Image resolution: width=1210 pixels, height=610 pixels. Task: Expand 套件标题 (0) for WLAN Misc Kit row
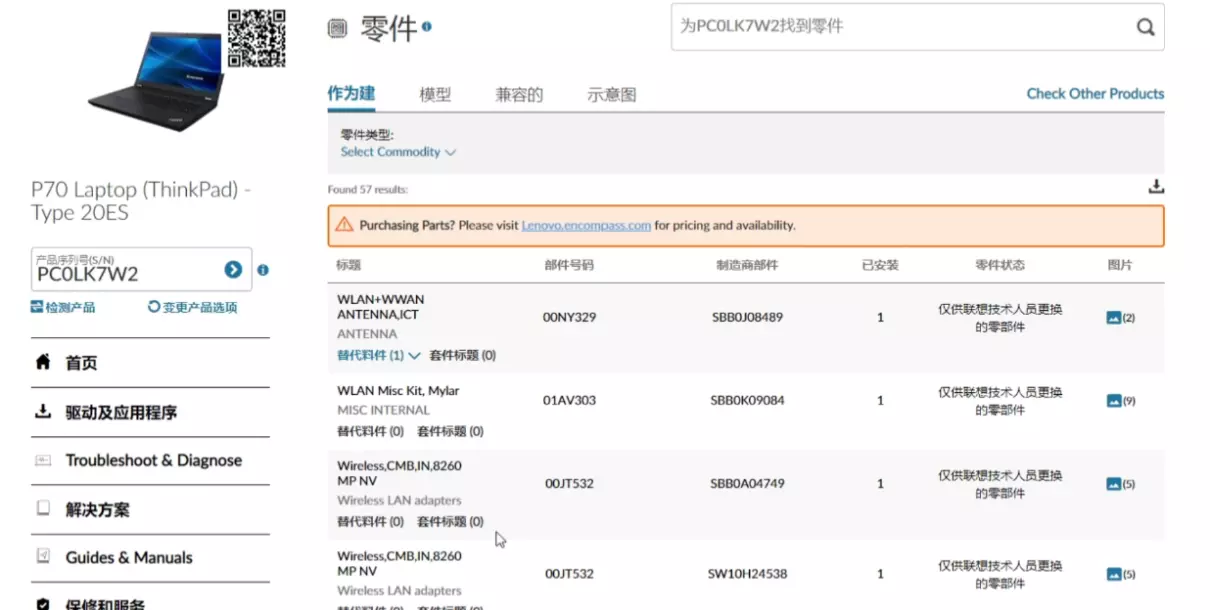click(451, 431)
